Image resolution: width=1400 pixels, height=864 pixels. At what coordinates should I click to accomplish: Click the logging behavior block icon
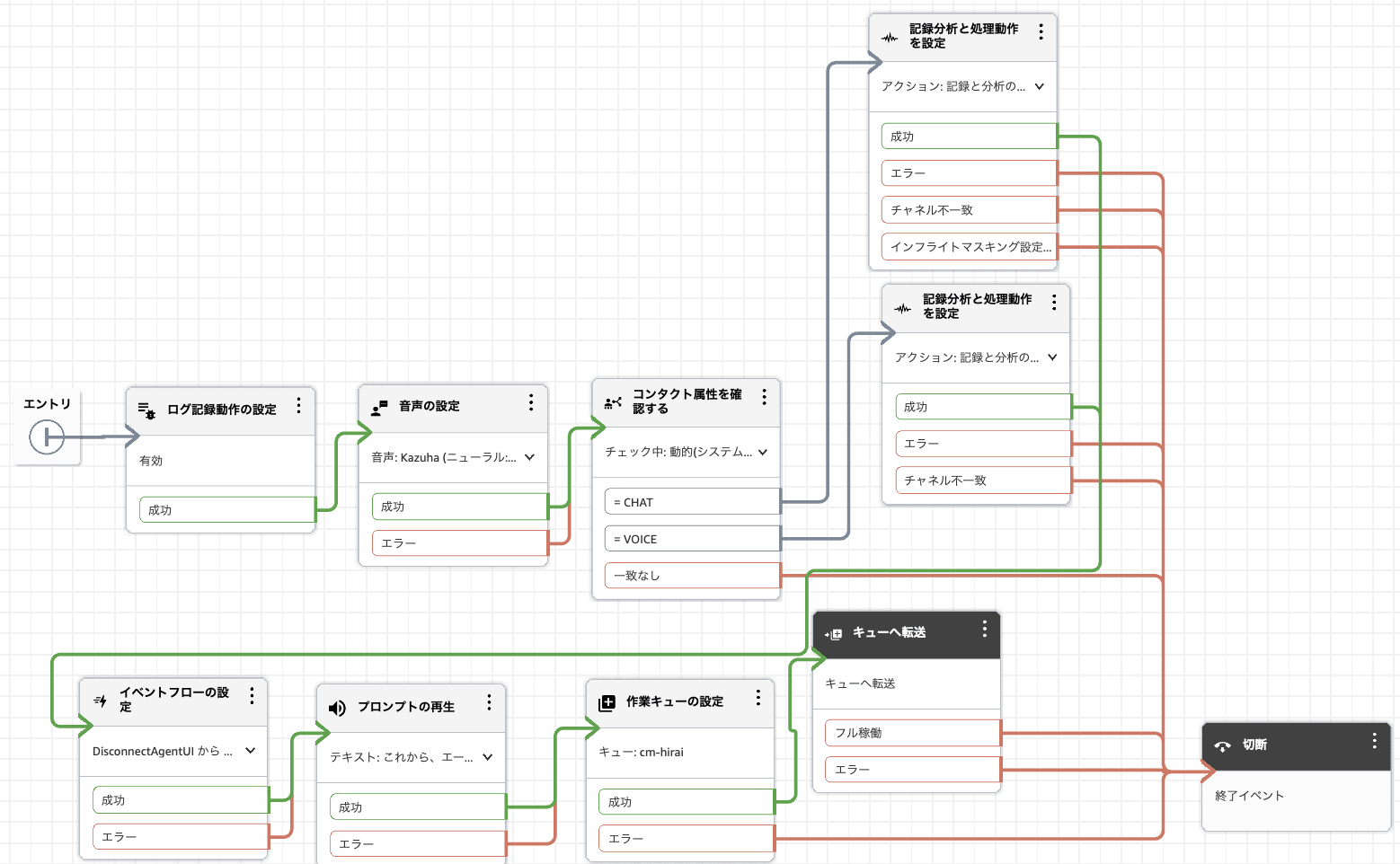(146, 410)
